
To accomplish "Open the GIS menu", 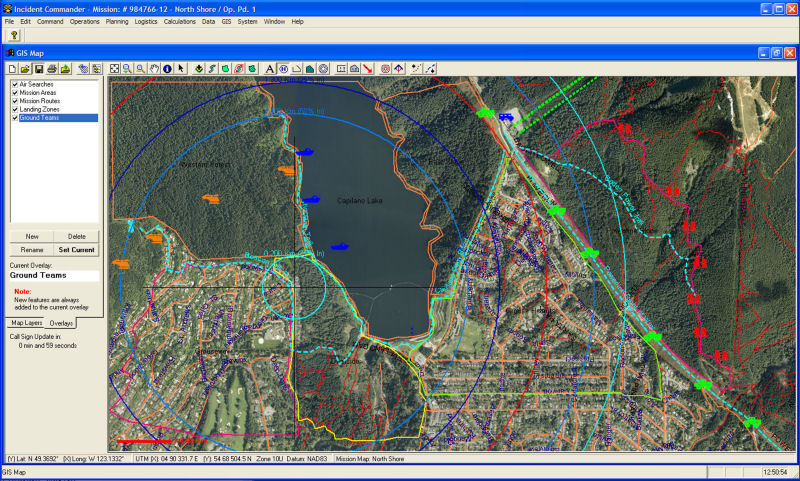I will click(x=226, y=21).
